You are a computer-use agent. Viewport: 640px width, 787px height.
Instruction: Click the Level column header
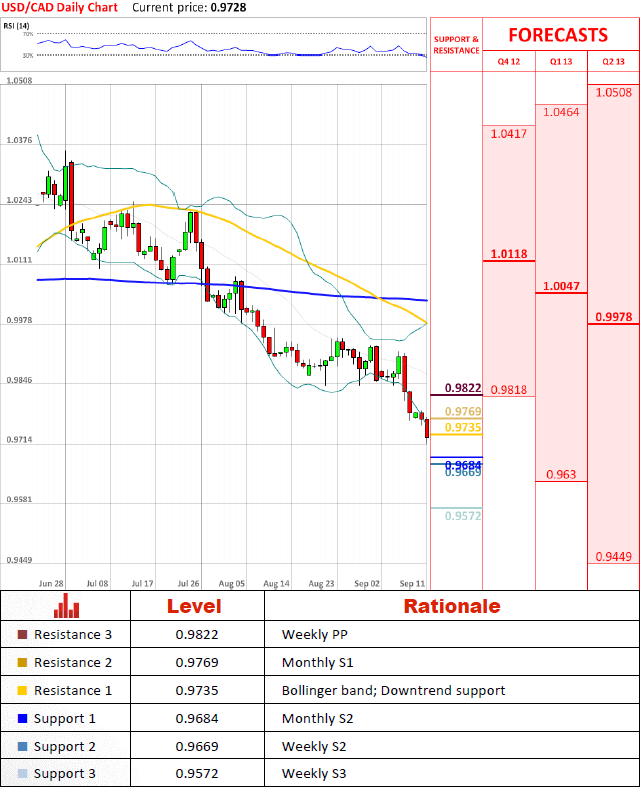[x=194, y=606]
